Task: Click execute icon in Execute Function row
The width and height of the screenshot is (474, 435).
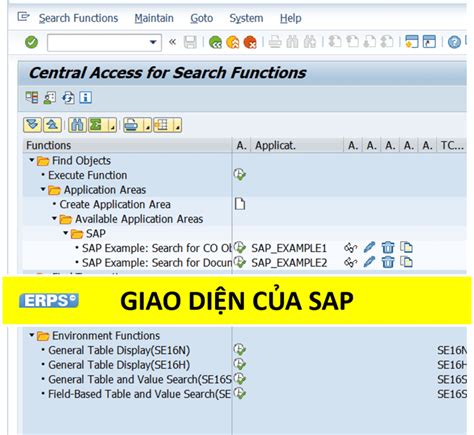Action: pos(240,174)
